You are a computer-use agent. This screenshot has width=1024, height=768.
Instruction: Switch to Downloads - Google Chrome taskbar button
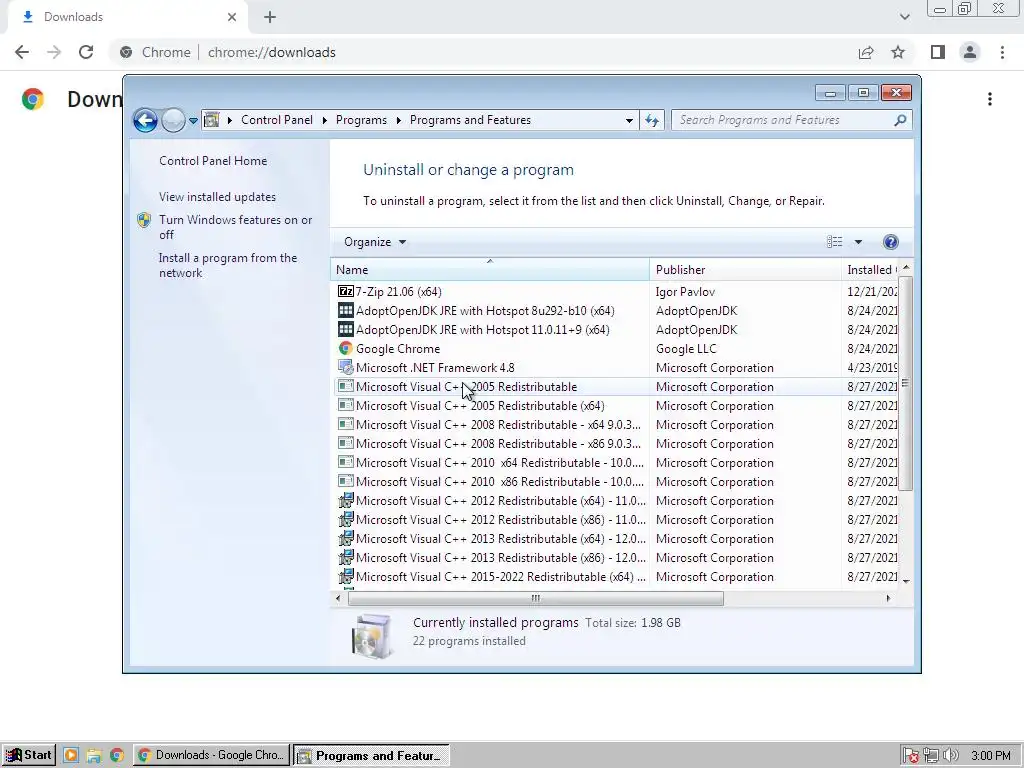click(x=211, y=755)
